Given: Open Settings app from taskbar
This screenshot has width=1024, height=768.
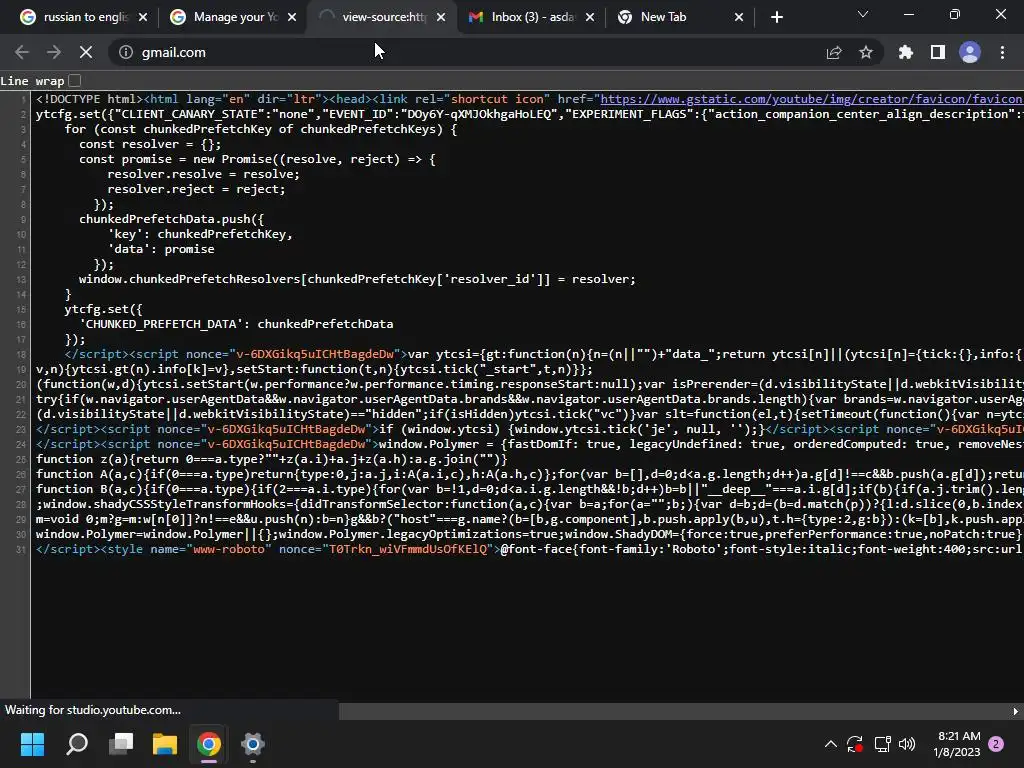Looking at the screenshot, I should (253, 744).
